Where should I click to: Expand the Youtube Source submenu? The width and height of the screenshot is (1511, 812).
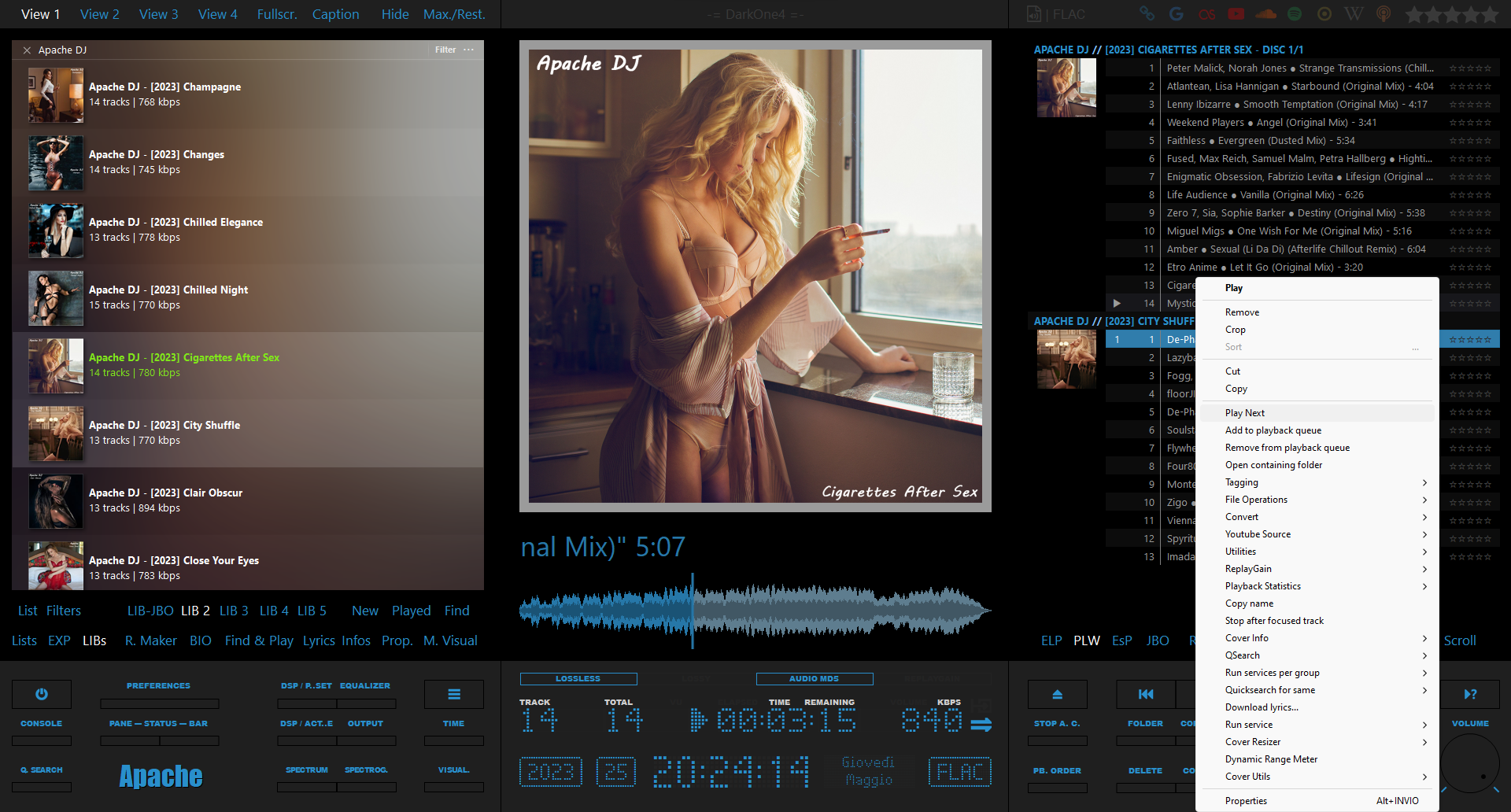[x=1317, y=534]
